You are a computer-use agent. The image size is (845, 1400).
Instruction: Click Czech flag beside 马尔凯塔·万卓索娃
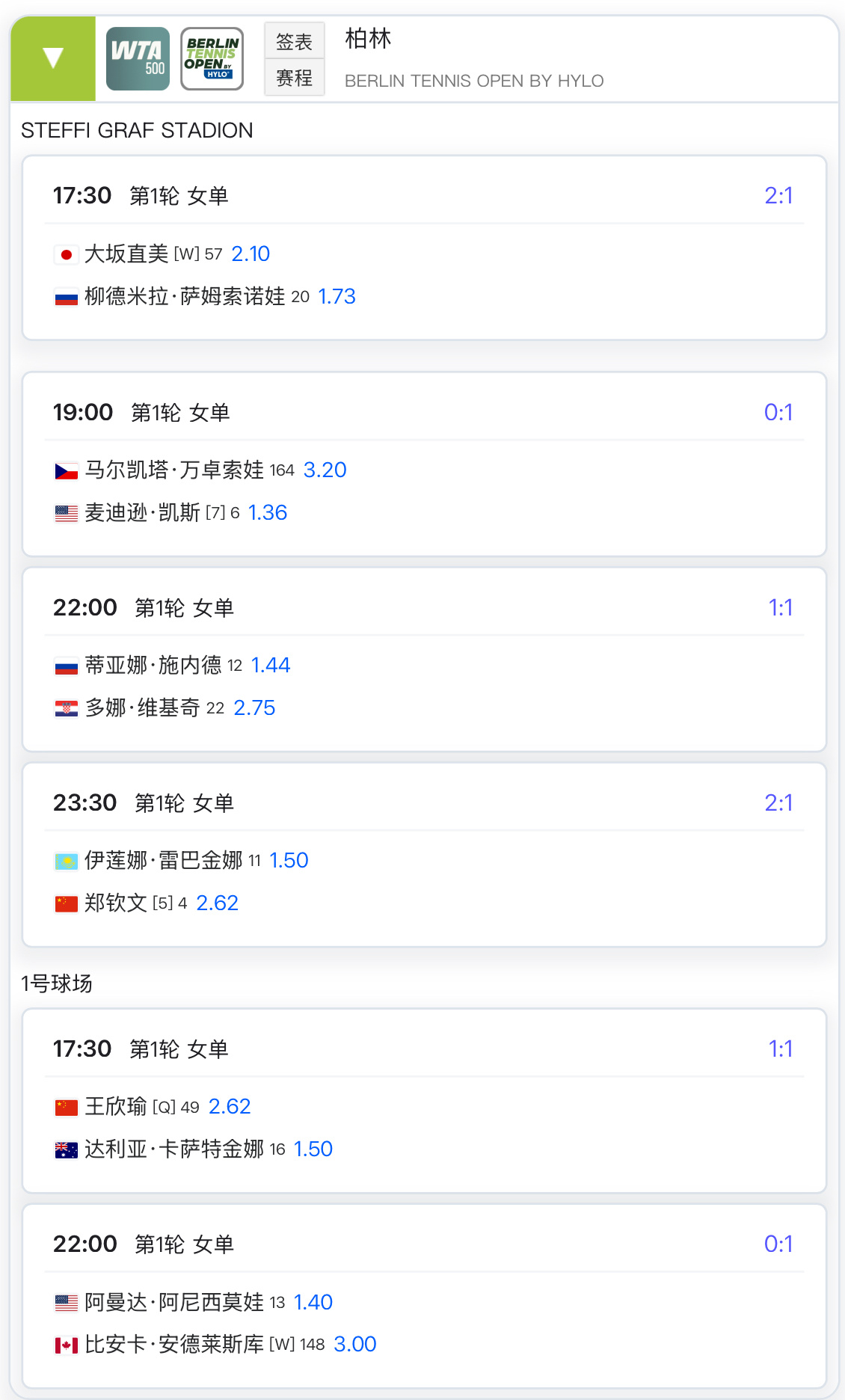[67, 471]
